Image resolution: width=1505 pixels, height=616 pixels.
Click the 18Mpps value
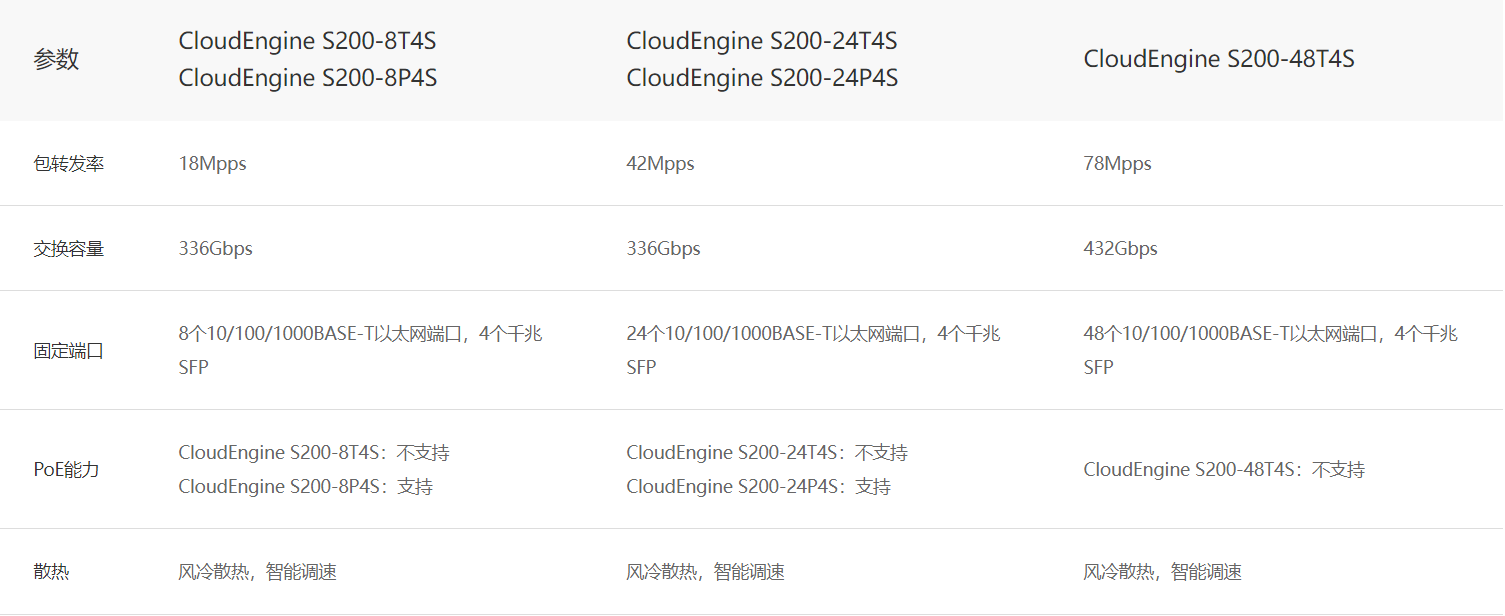coord(212,164)
